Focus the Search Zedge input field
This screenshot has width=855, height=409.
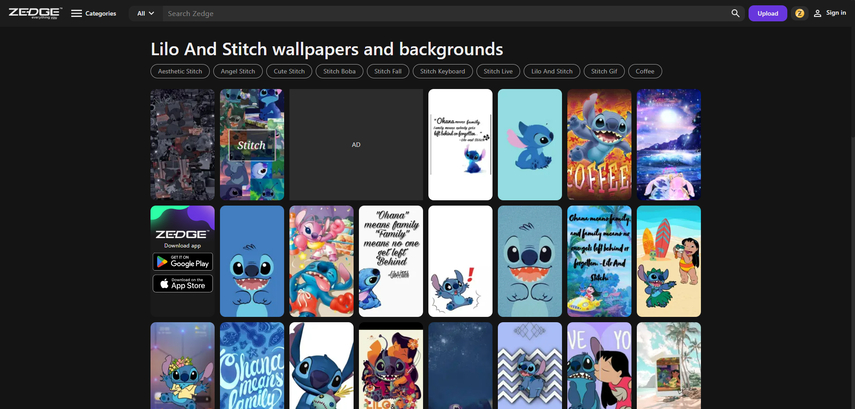pos(446,14)
